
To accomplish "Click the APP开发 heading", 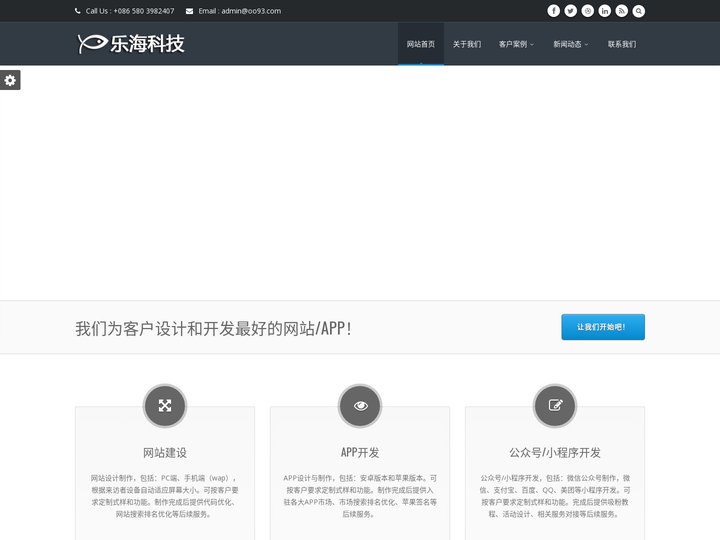I will (x=360, y=453).
